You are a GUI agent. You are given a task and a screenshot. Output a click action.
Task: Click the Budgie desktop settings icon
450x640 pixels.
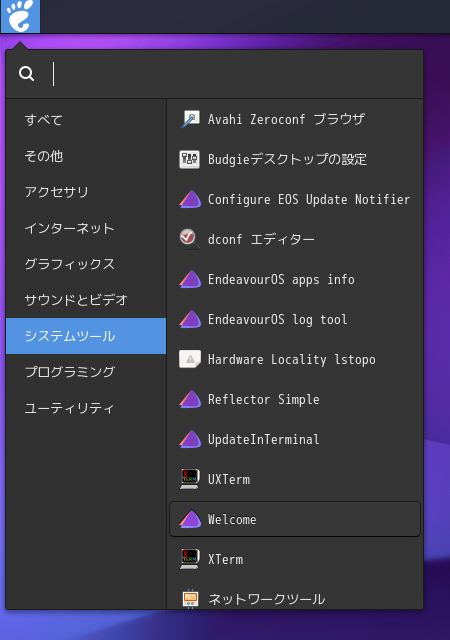(x=190, y=159)
